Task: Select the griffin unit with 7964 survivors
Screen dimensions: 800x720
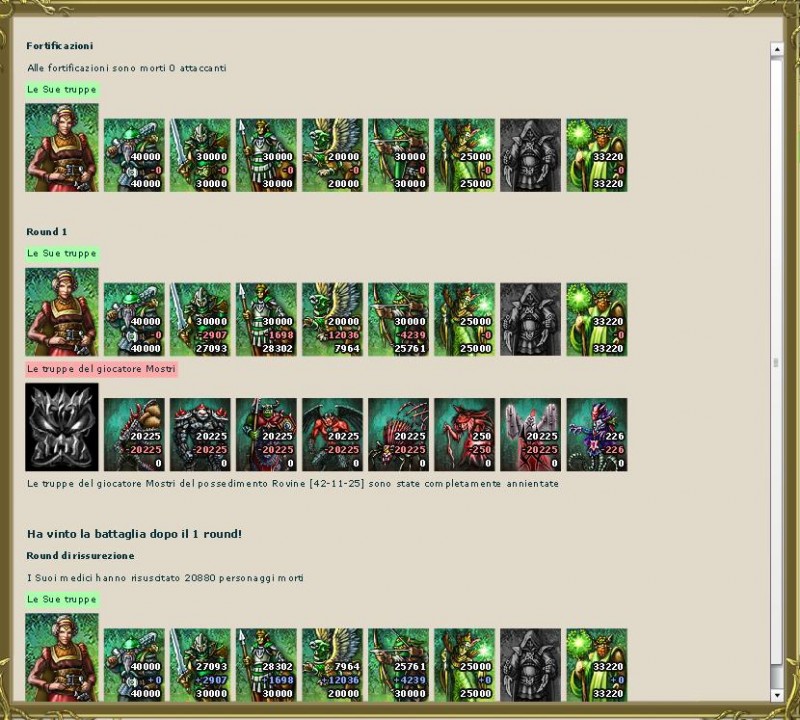Action: point(332,319)
